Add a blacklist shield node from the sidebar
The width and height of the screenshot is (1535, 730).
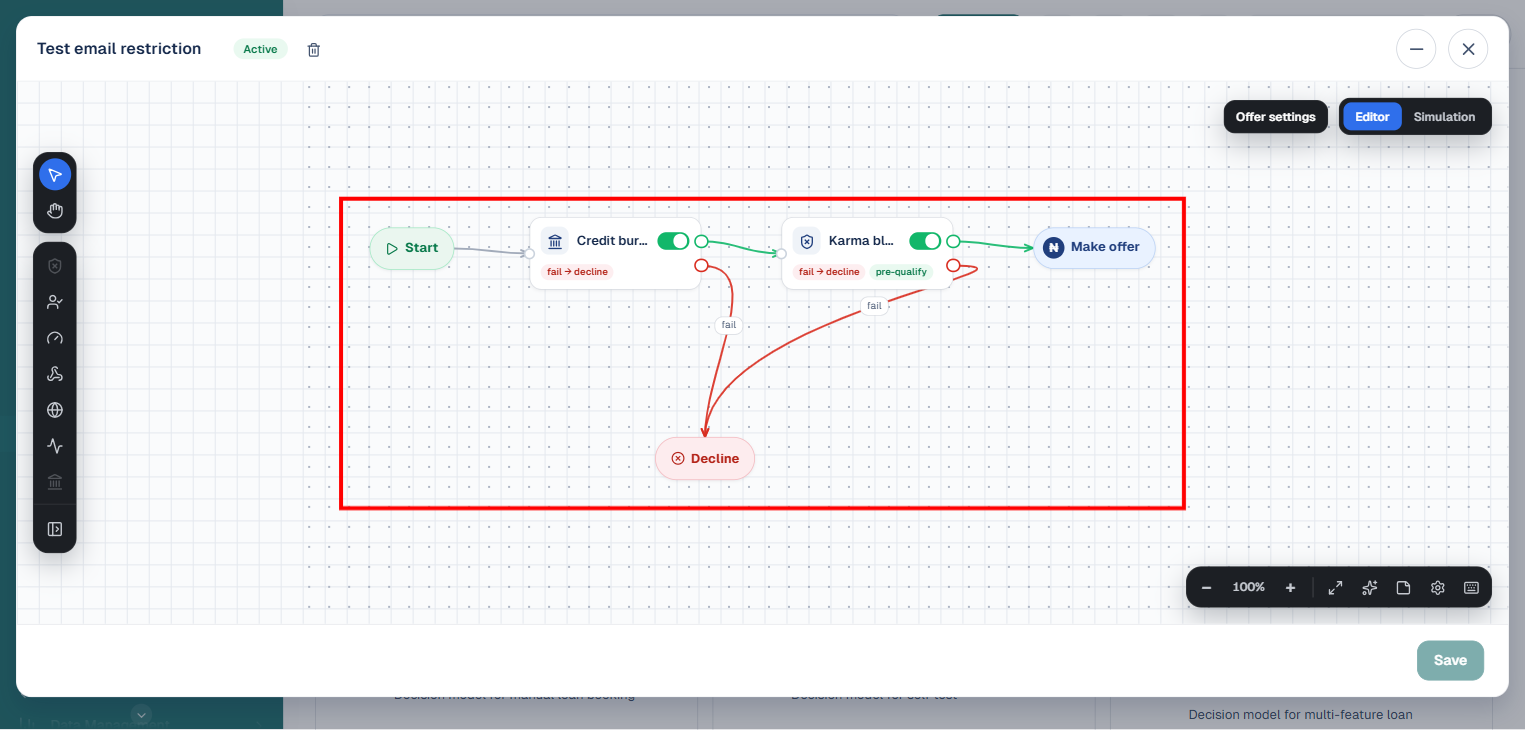click(55, 266)
